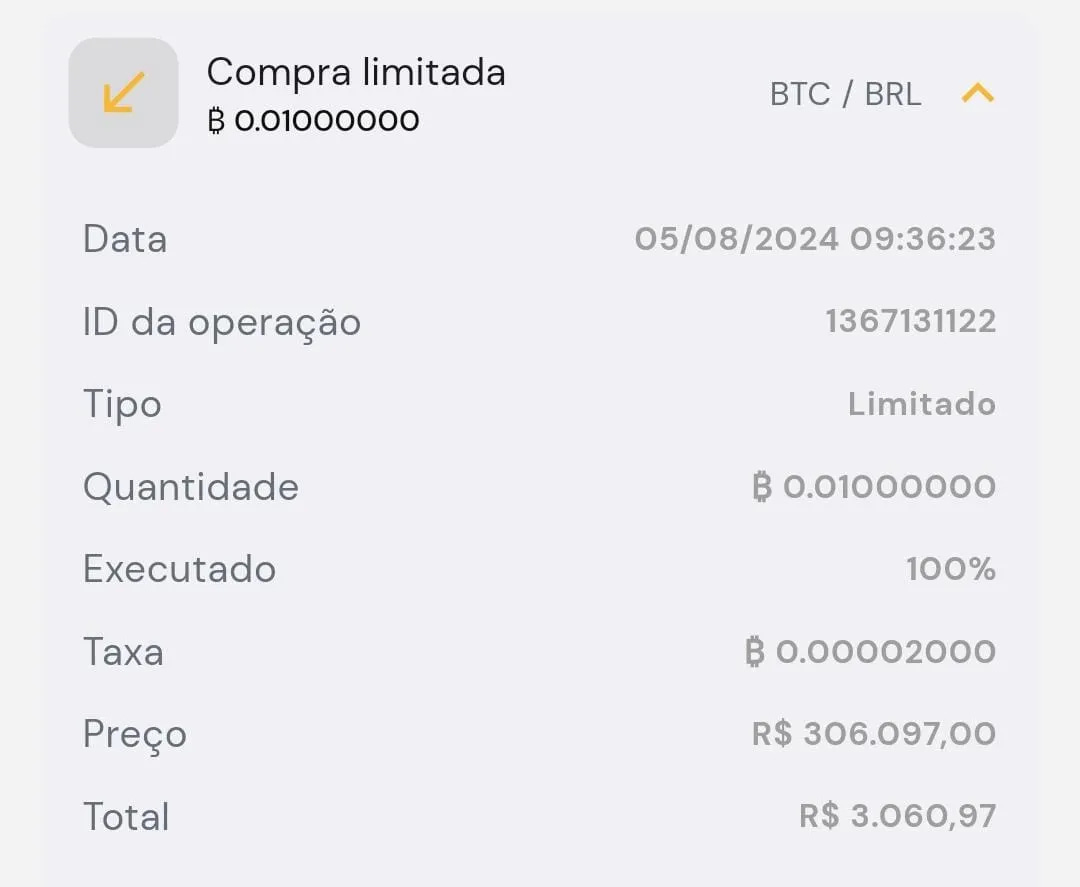Select the Bitcoin symbol beside Quantidade value
This screenshot has width=1080, height=887.
click(x=764, y=487)
